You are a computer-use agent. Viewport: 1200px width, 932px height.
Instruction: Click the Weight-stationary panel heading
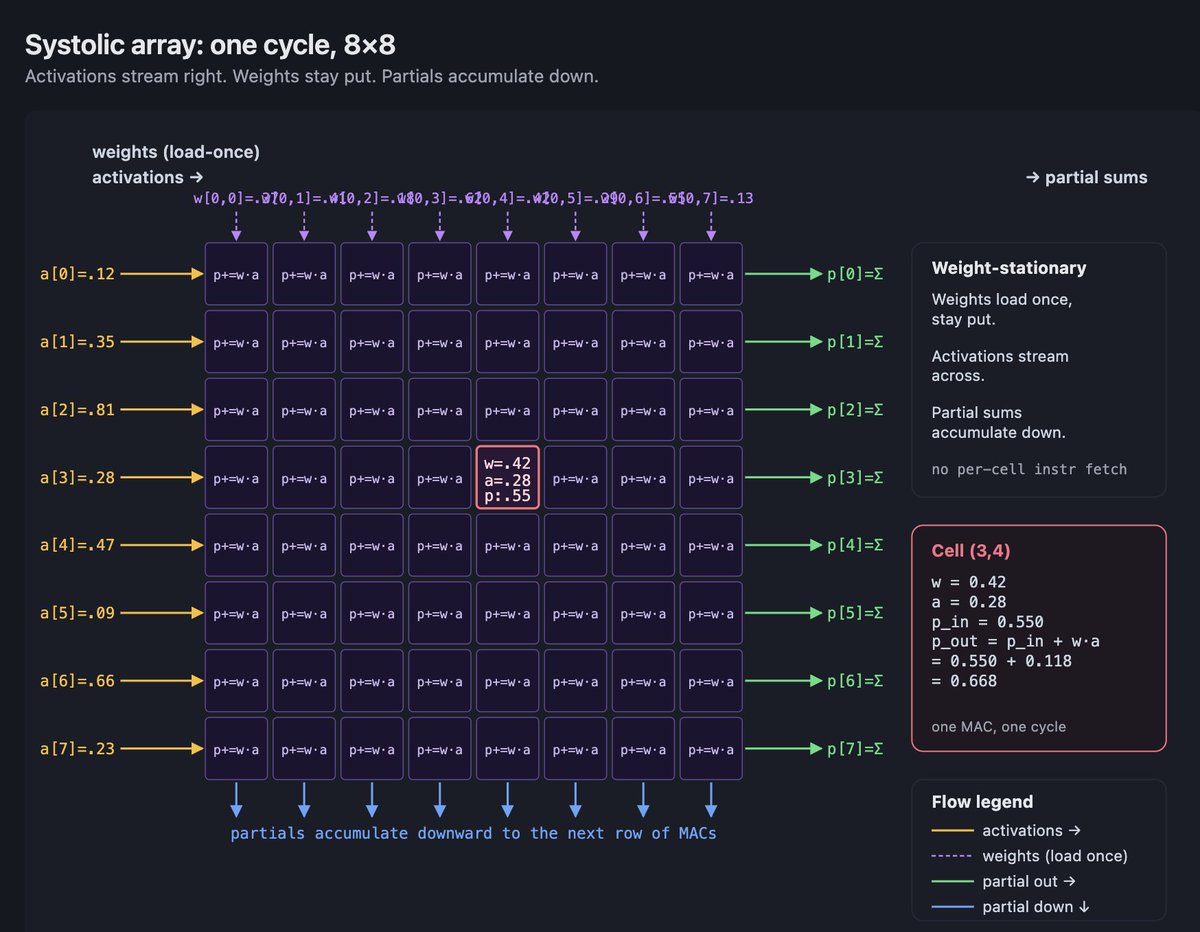1009,268
